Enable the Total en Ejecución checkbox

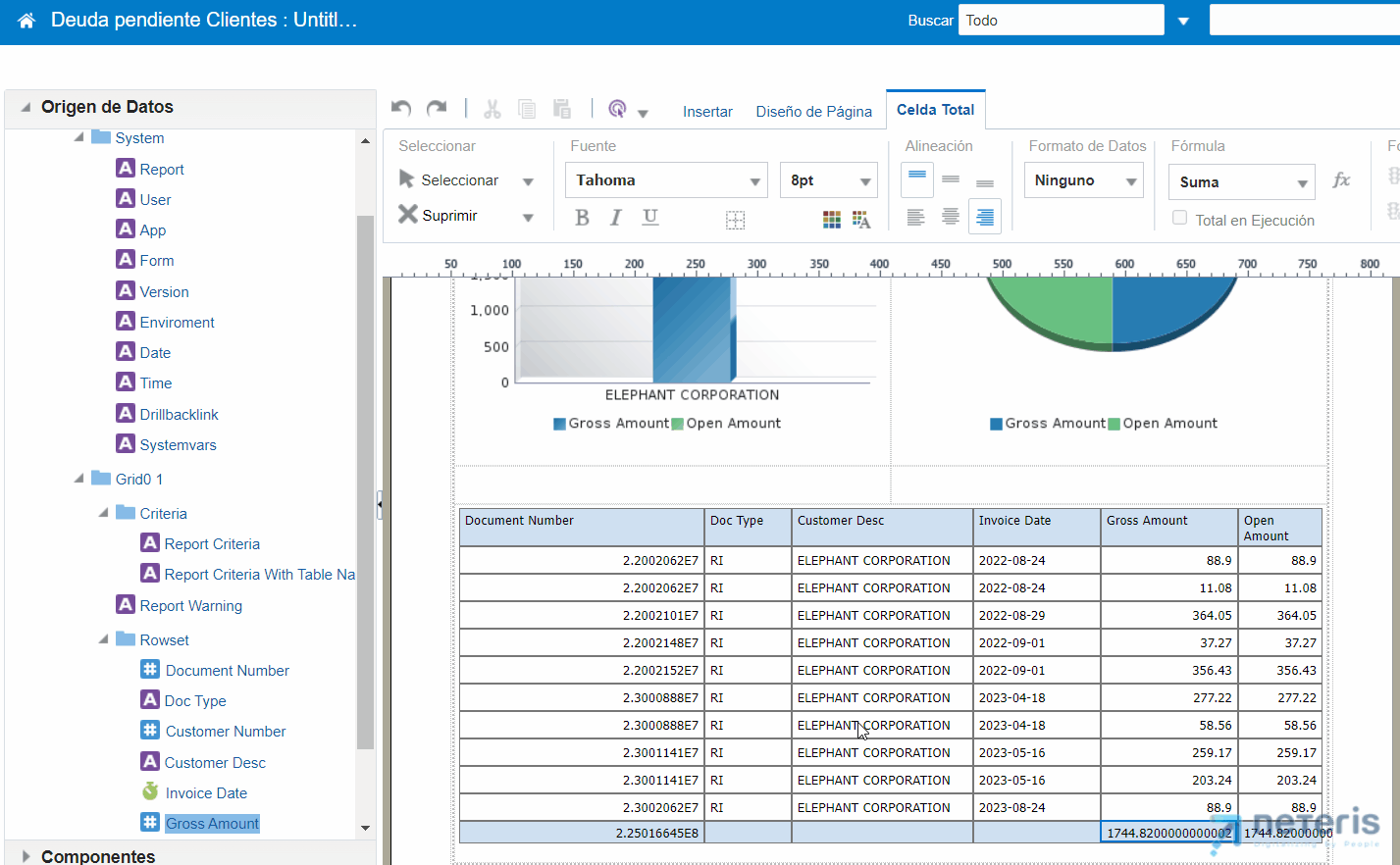click(x=1179, y=218)
